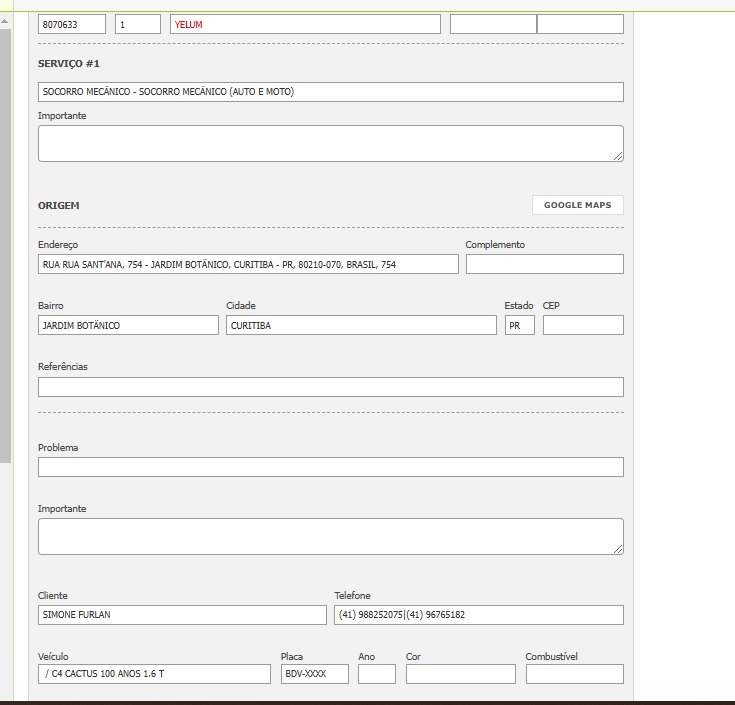The image size is (735, 705).
Task: Click the Estado field showing PR
Action: (x=519, y=325)
